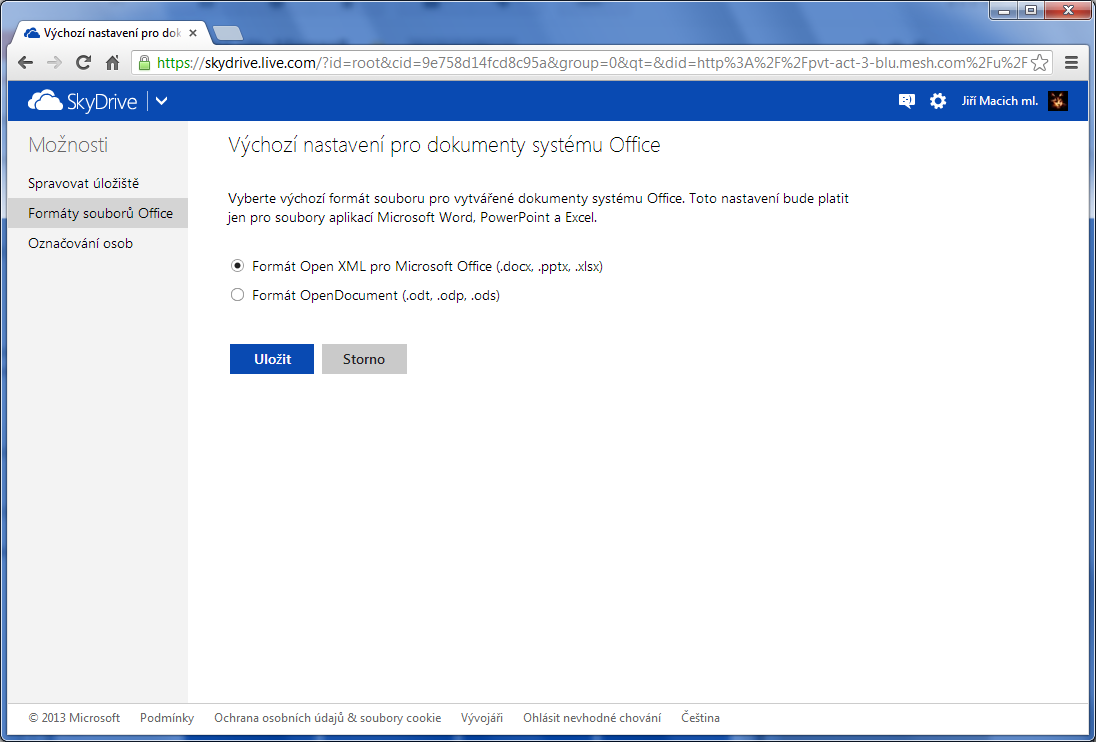Image resolution: width=1096 pixels, height=742 pixels.
Task: Select Formáty souborů Office in the sidebar
Action: click(98, 213)
